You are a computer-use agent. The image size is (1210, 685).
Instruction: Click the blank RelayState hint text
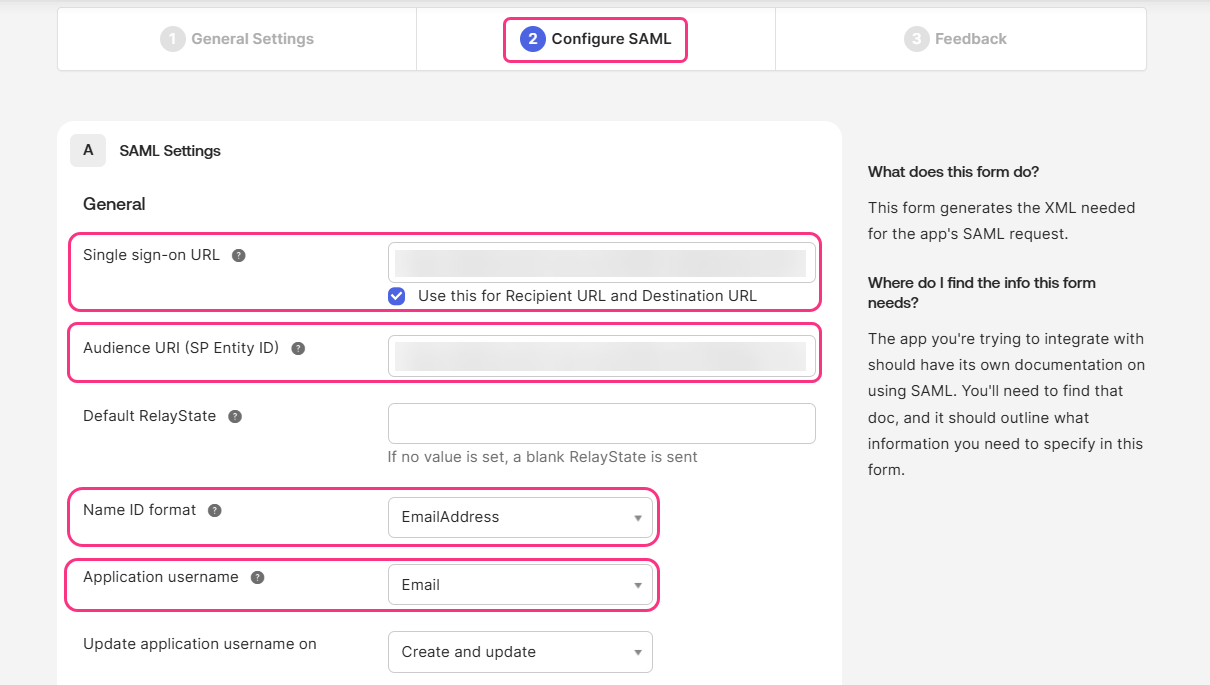[x=543, y=457]
